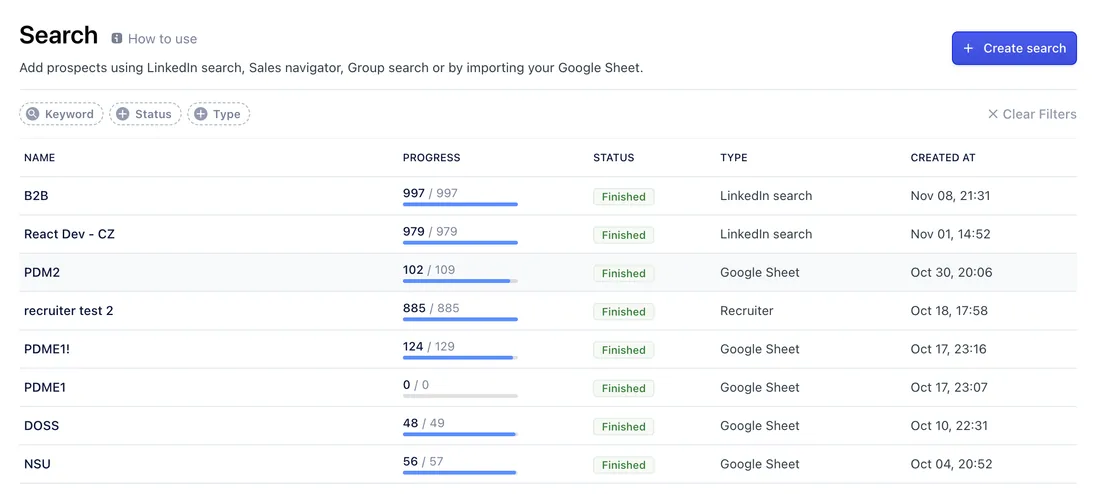Click the info icon beside How to use
1100x494 pixels.
click(116, 39)
